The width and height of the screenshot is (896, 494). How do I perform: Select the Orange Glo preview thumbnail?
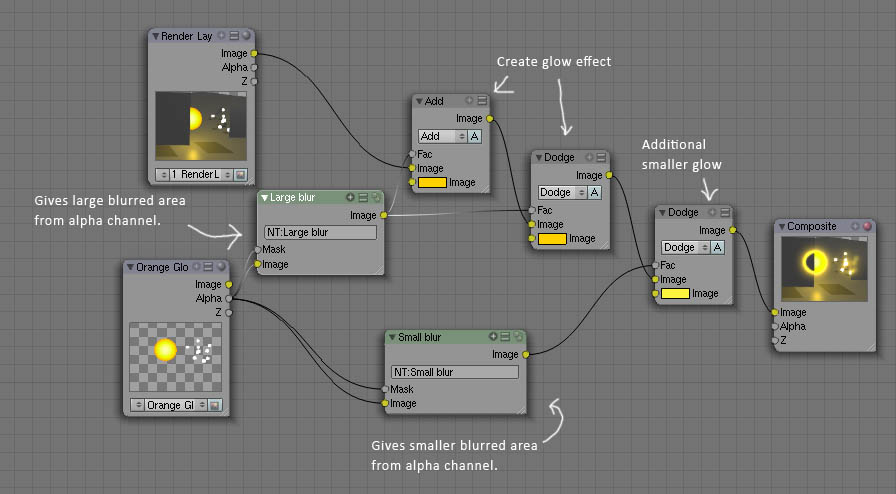(175, 357)
